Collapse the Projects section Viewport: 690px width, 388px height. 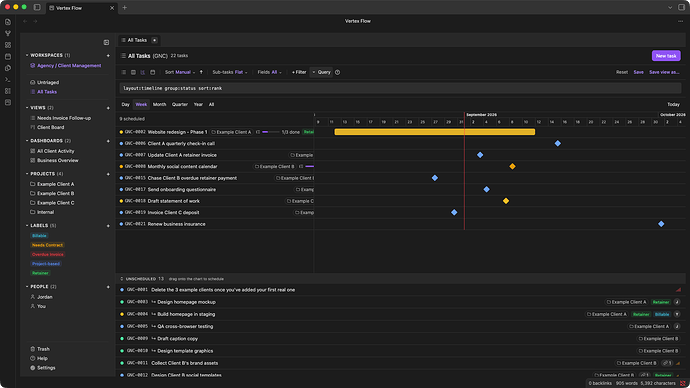click(x=27, y=174)
